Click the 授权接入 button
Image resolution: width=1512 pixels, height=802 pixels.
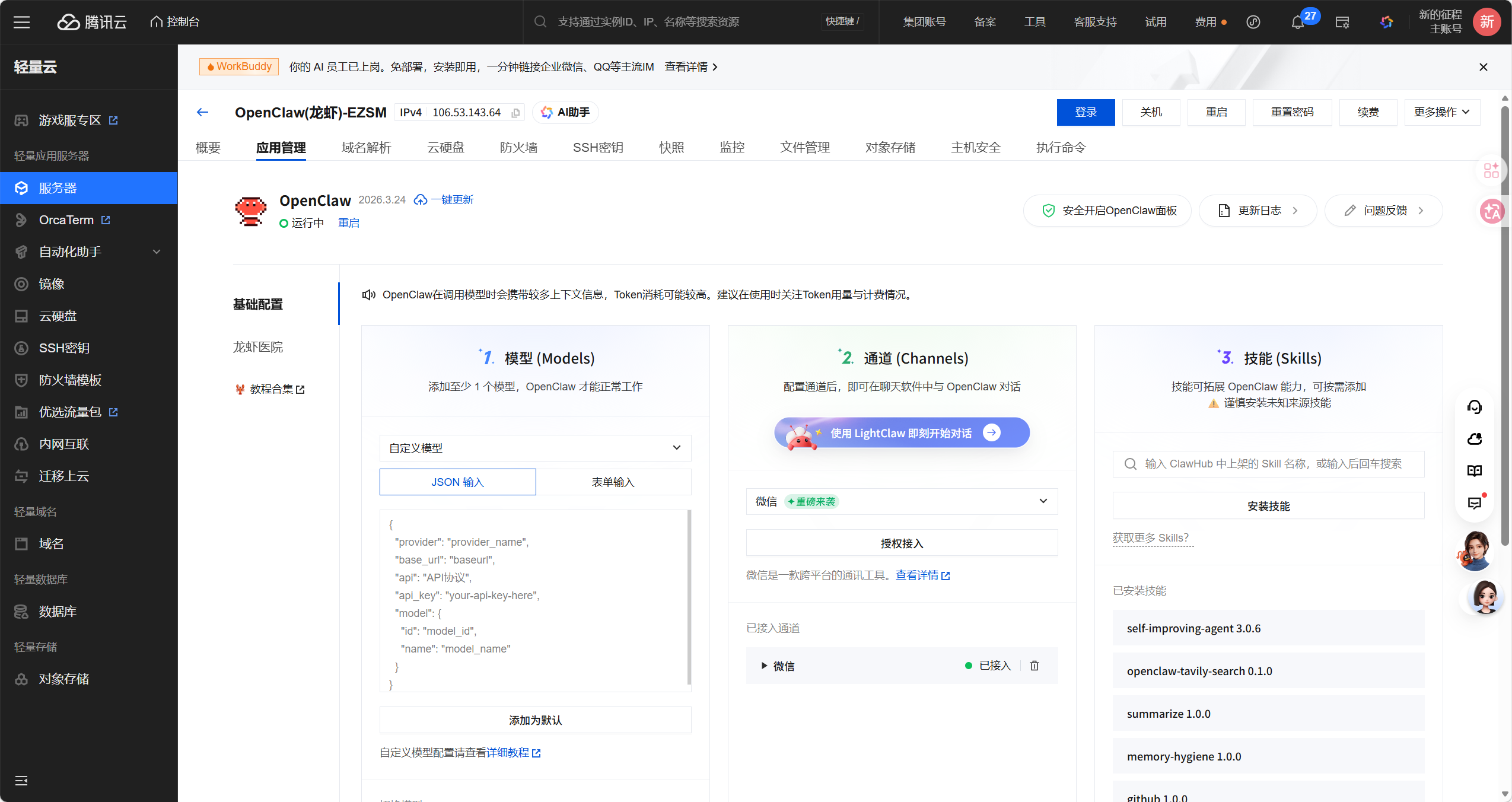902,543
